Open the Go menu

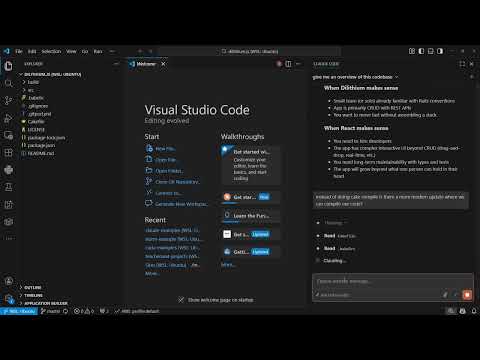[85, 51]
